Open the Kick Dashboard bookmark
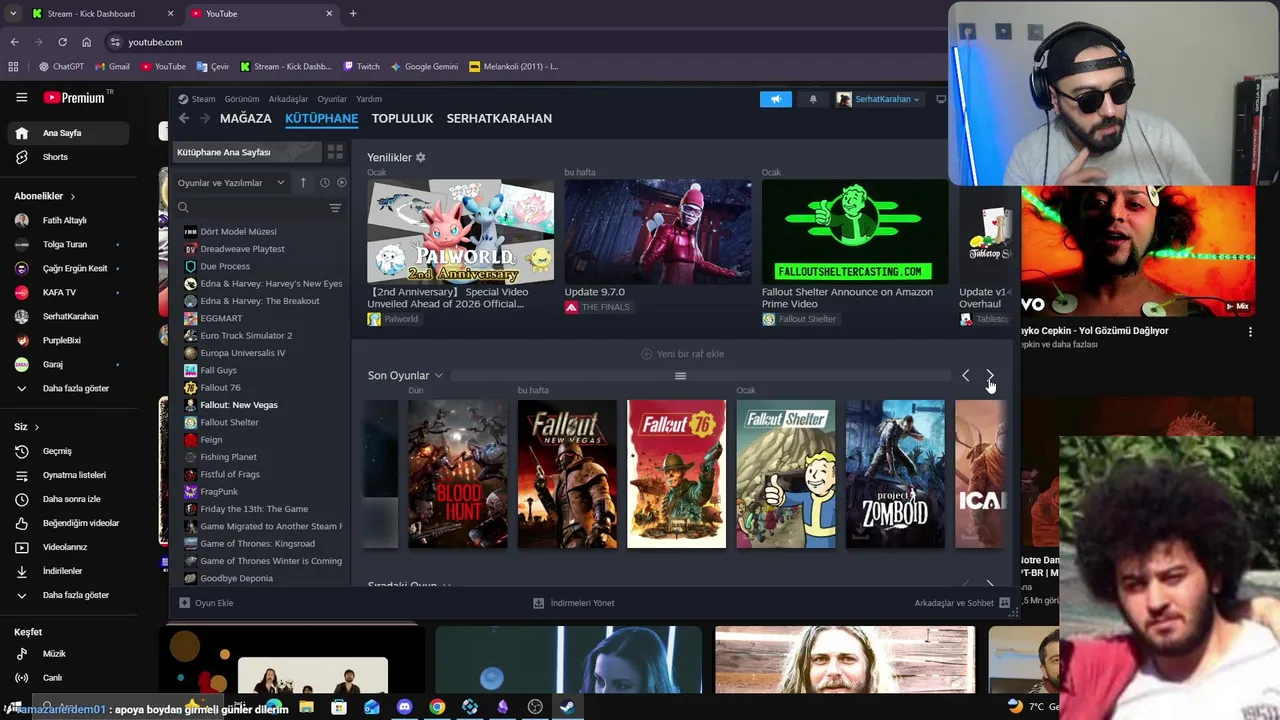Image resolution: width=1280 pixels, height=720 pixels. [x=285, y=66]
